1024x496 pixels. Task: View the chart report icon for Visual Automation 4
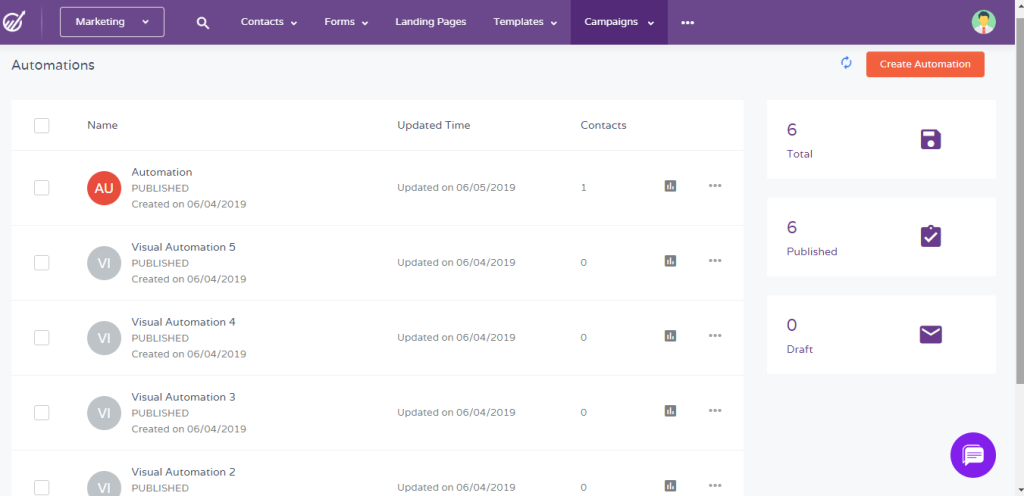click(x=670, y=336)
